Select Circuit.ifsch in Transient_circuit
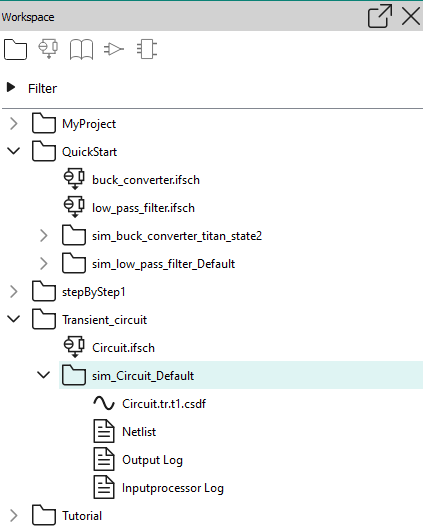 [x=123, y=348]
